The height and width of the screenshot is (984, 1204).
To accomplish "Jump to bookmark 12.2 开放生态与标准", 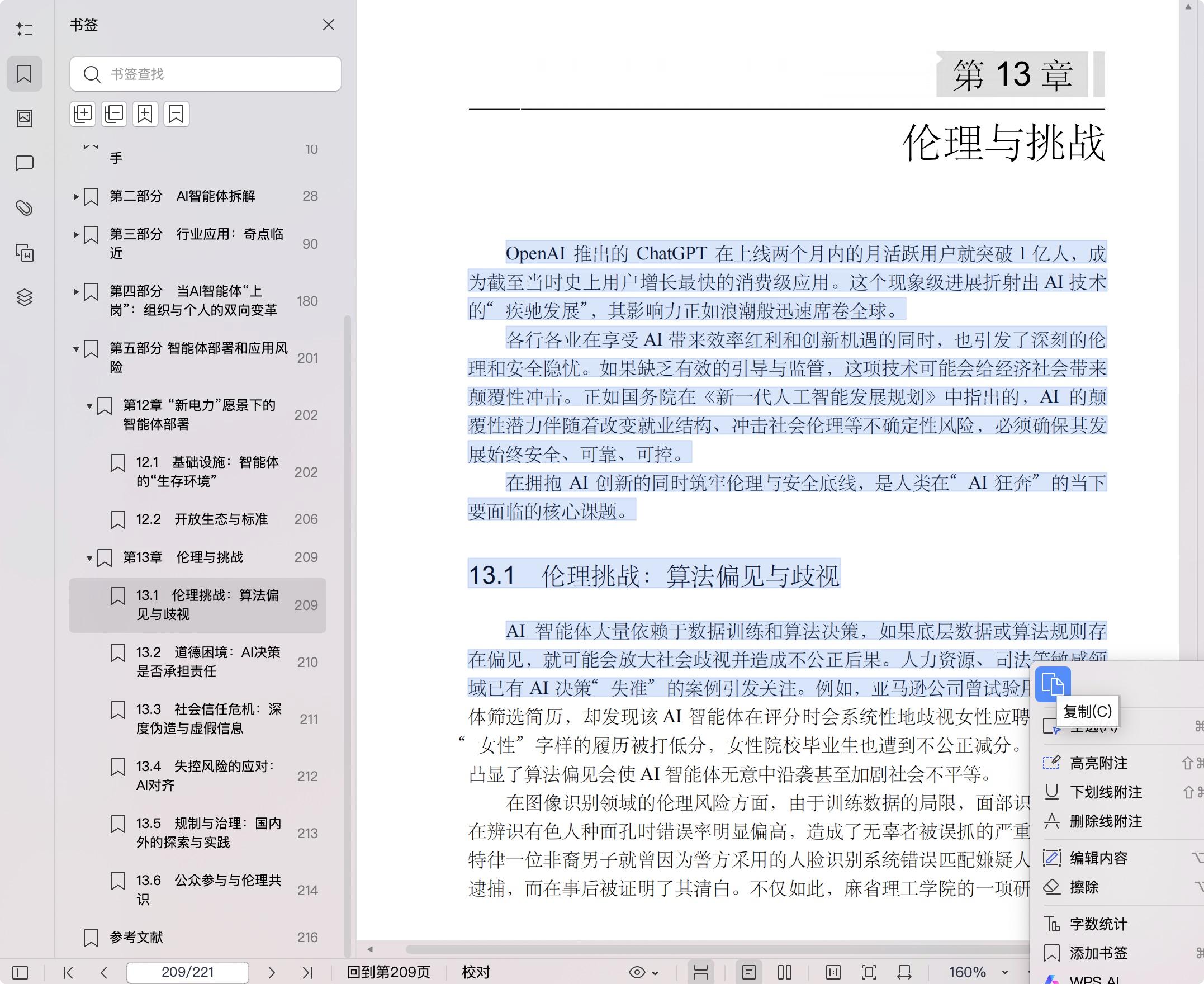I will [x=198, y=519].
